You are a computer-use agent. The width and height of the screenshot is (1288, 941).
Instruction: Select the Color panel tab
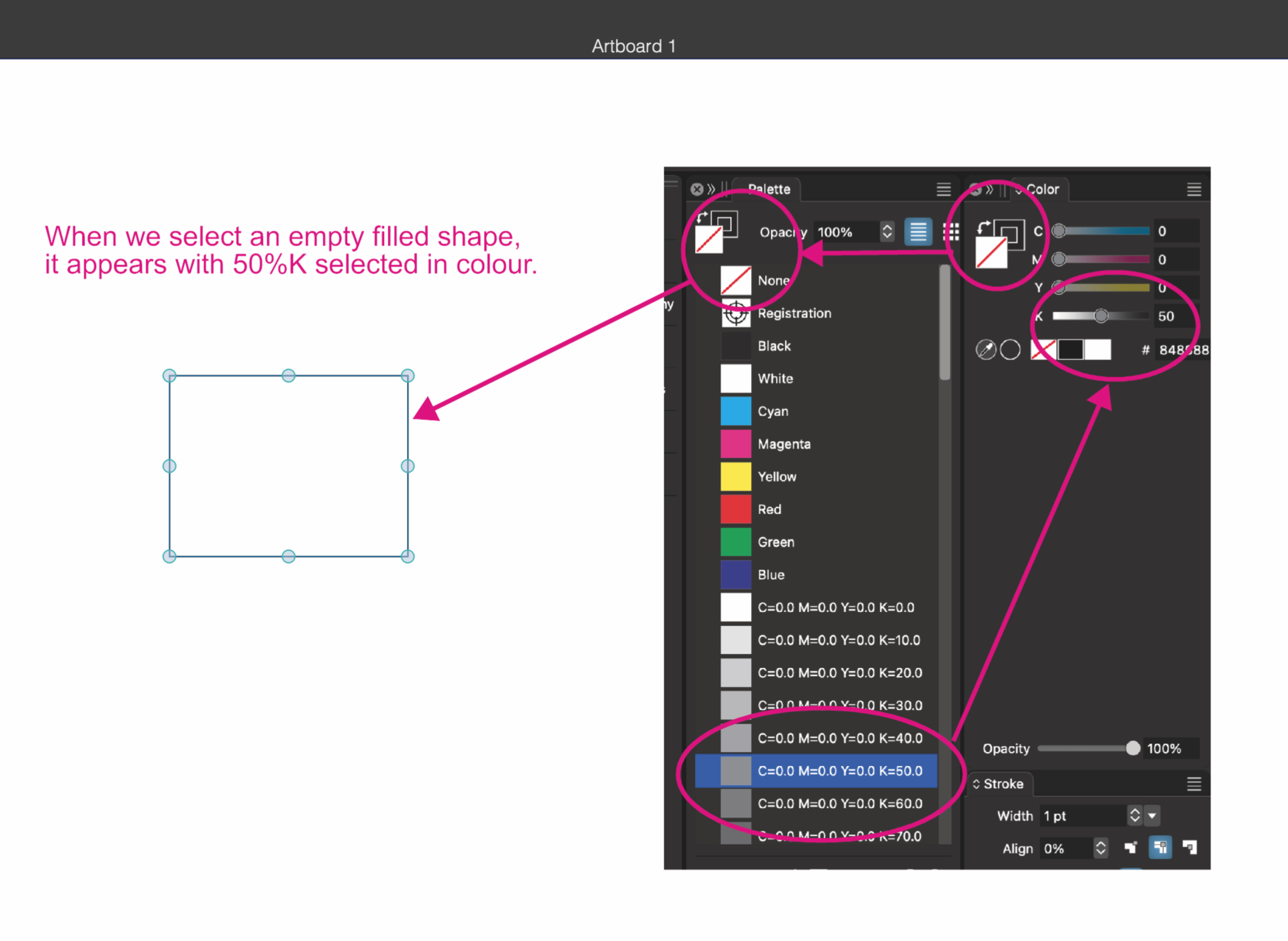[x=1041, y=189]
